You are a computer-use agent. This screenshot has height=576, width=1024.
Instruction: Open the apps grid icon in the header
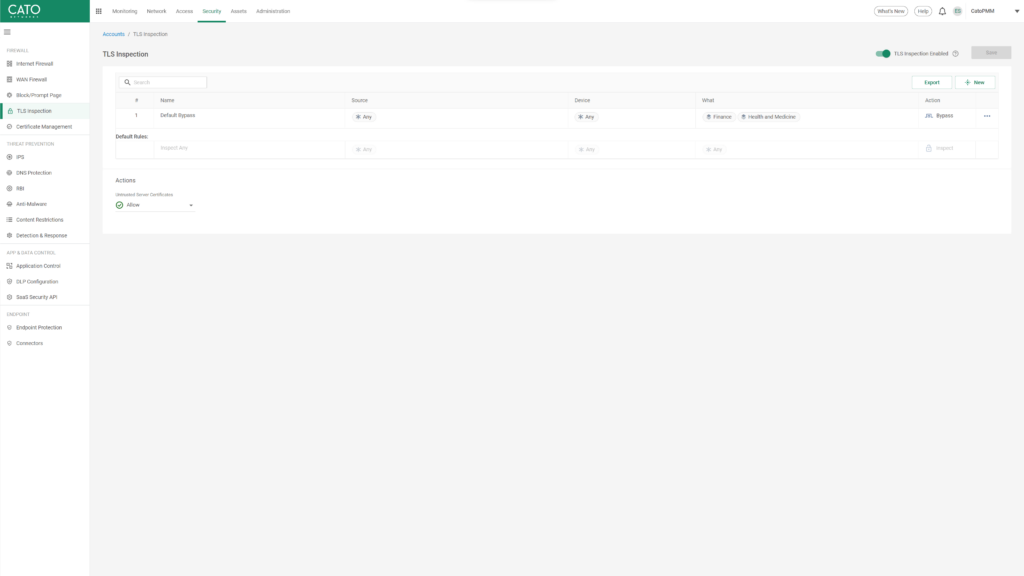[x=98, y=11]
